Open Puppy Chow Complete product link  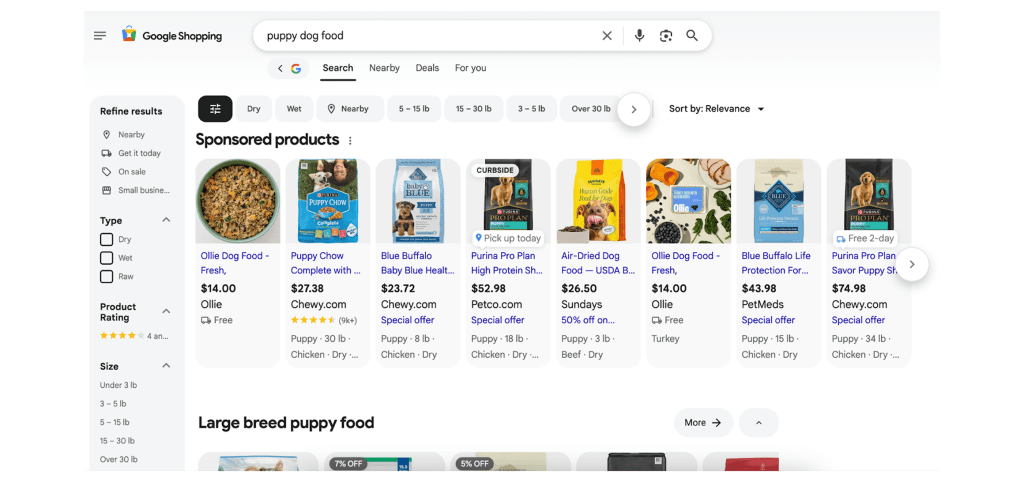coord(326,263)
